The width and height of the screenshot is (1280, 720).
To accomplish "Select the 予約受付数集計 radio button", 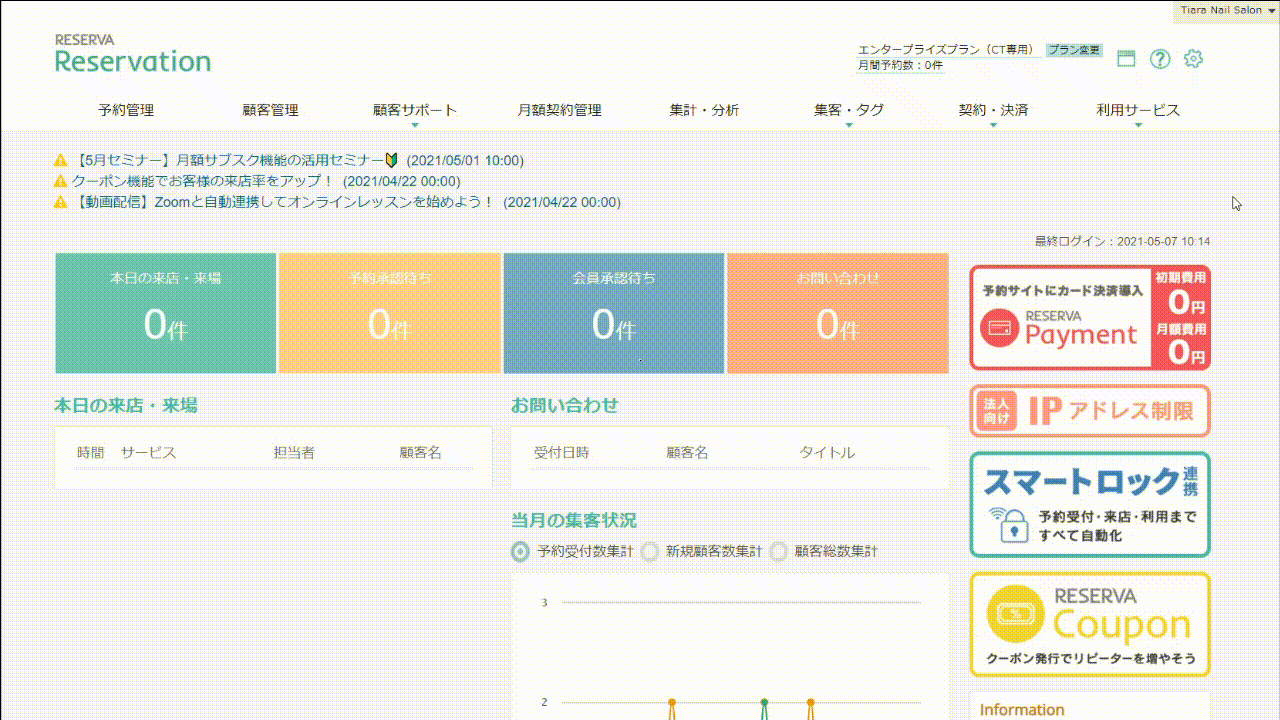I will pos(520,551).
